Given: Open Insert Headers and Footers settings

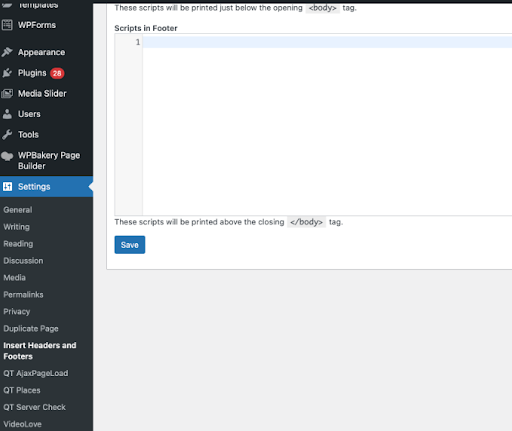Looking at the screenshot, I should 40,351.
